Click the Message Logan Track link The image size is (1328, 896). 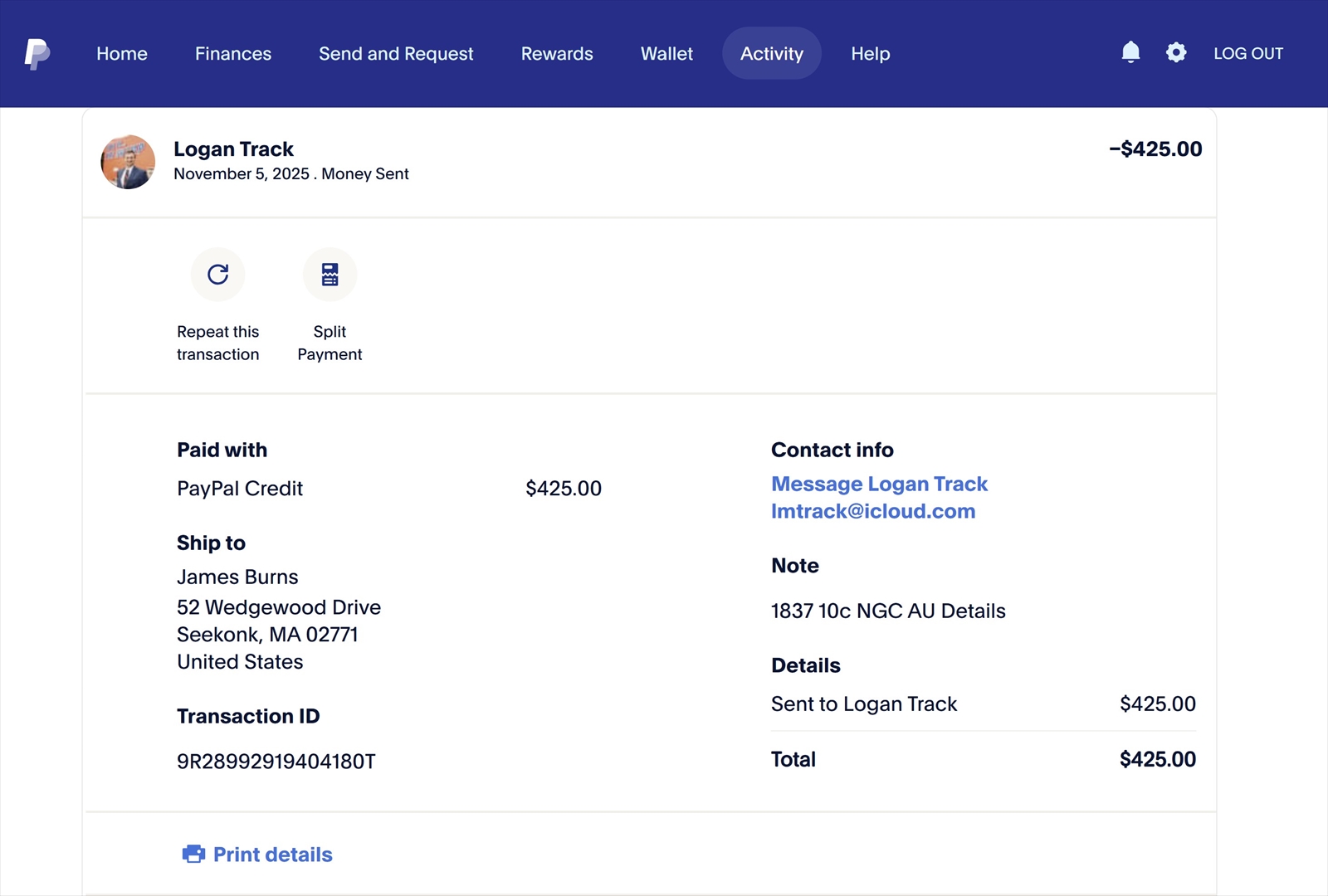point(879,484)
